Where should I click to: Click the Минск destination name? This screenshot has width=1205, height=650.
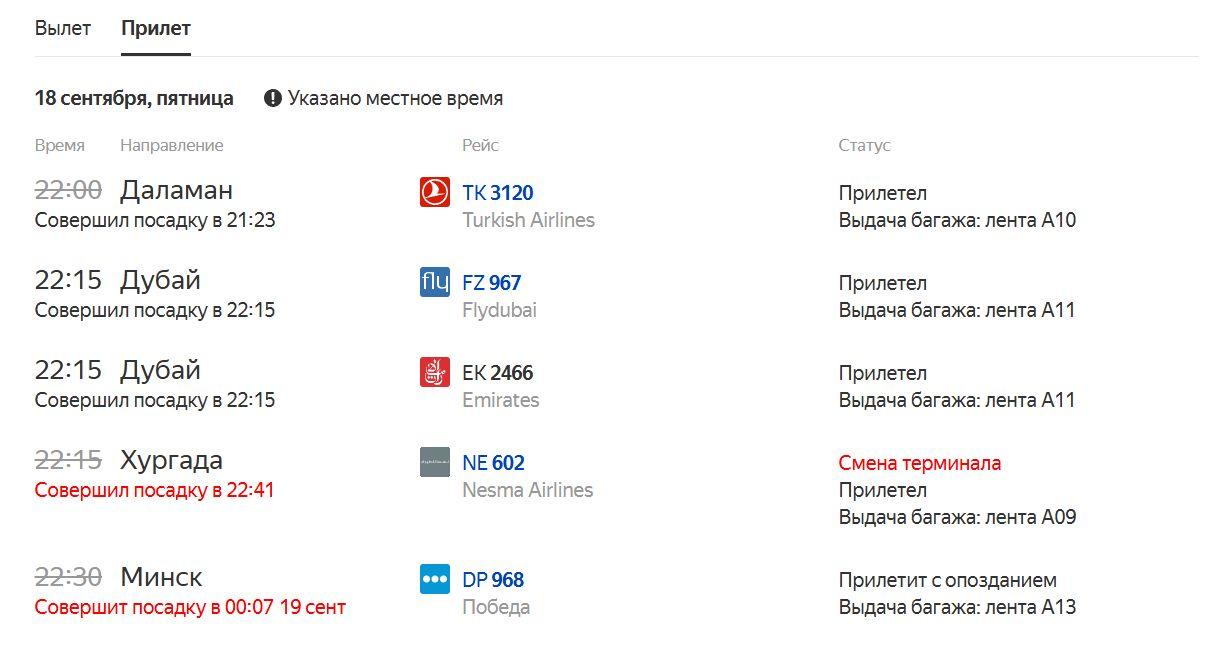[161, 577]
